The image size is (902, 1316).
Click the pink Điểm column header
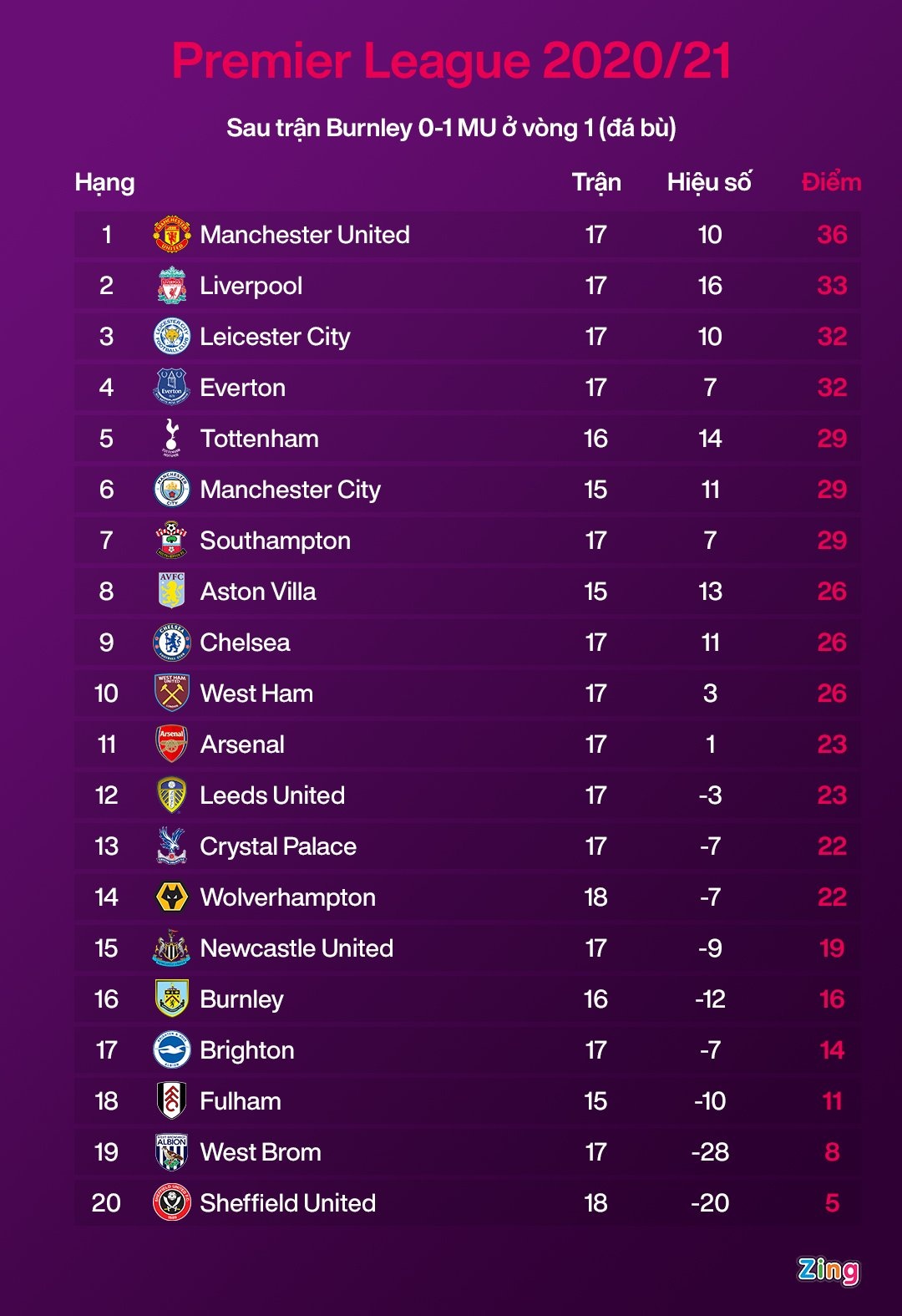coord(831,182)
